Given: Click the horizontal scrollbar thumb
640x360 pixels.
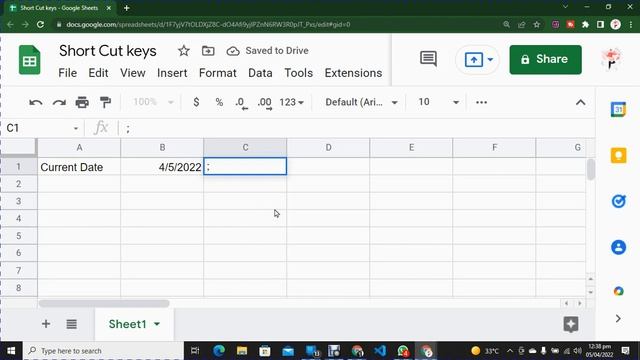Looking at the screenshot, I should (104, 303).
